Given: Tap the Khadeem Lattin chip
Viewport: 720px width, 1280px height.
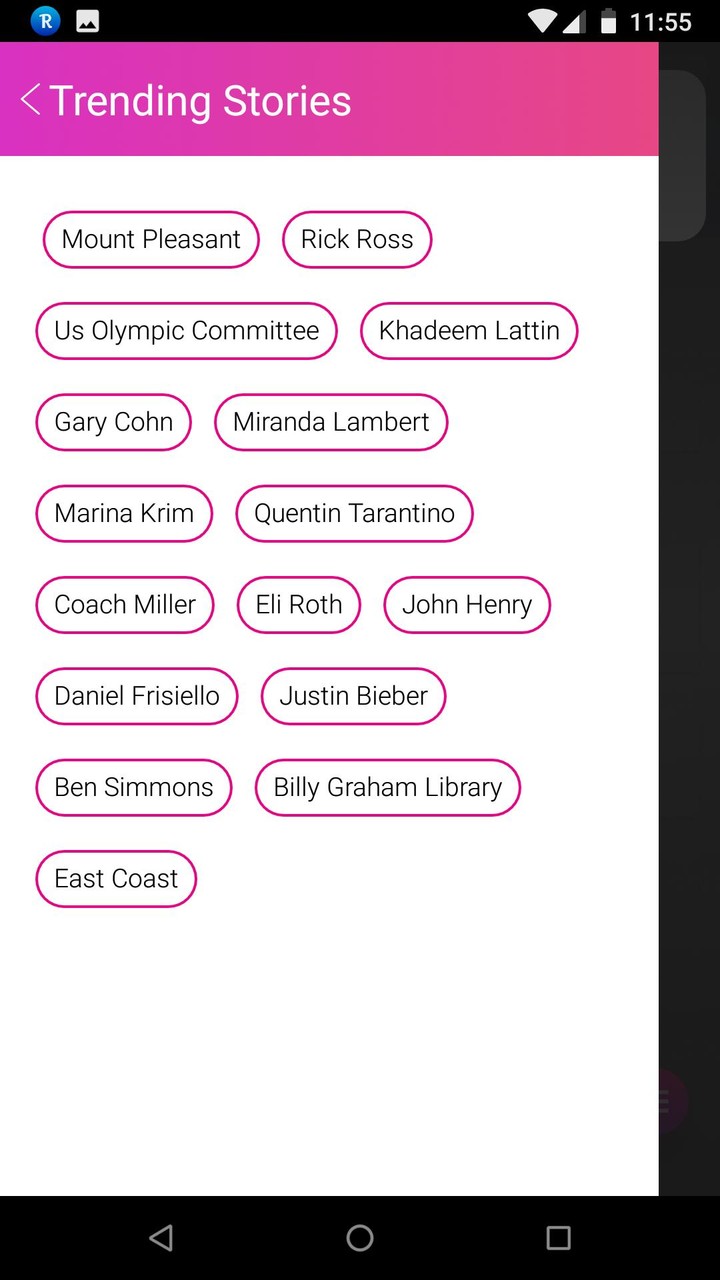Looking at the screenshot, I should point(469,331).
